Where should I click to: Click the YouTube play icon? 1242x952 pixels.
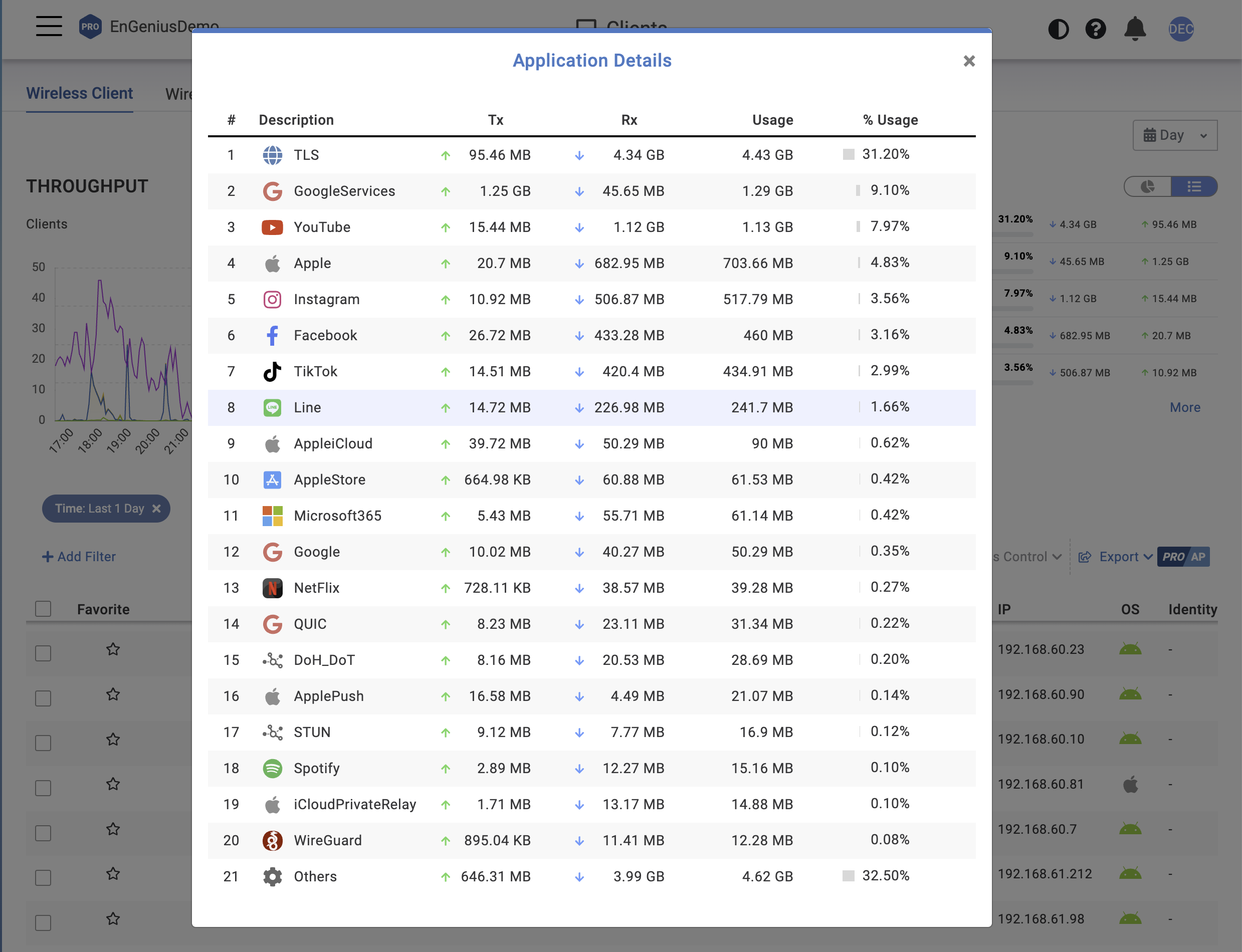pyautogui.click(x=272, y=227)
